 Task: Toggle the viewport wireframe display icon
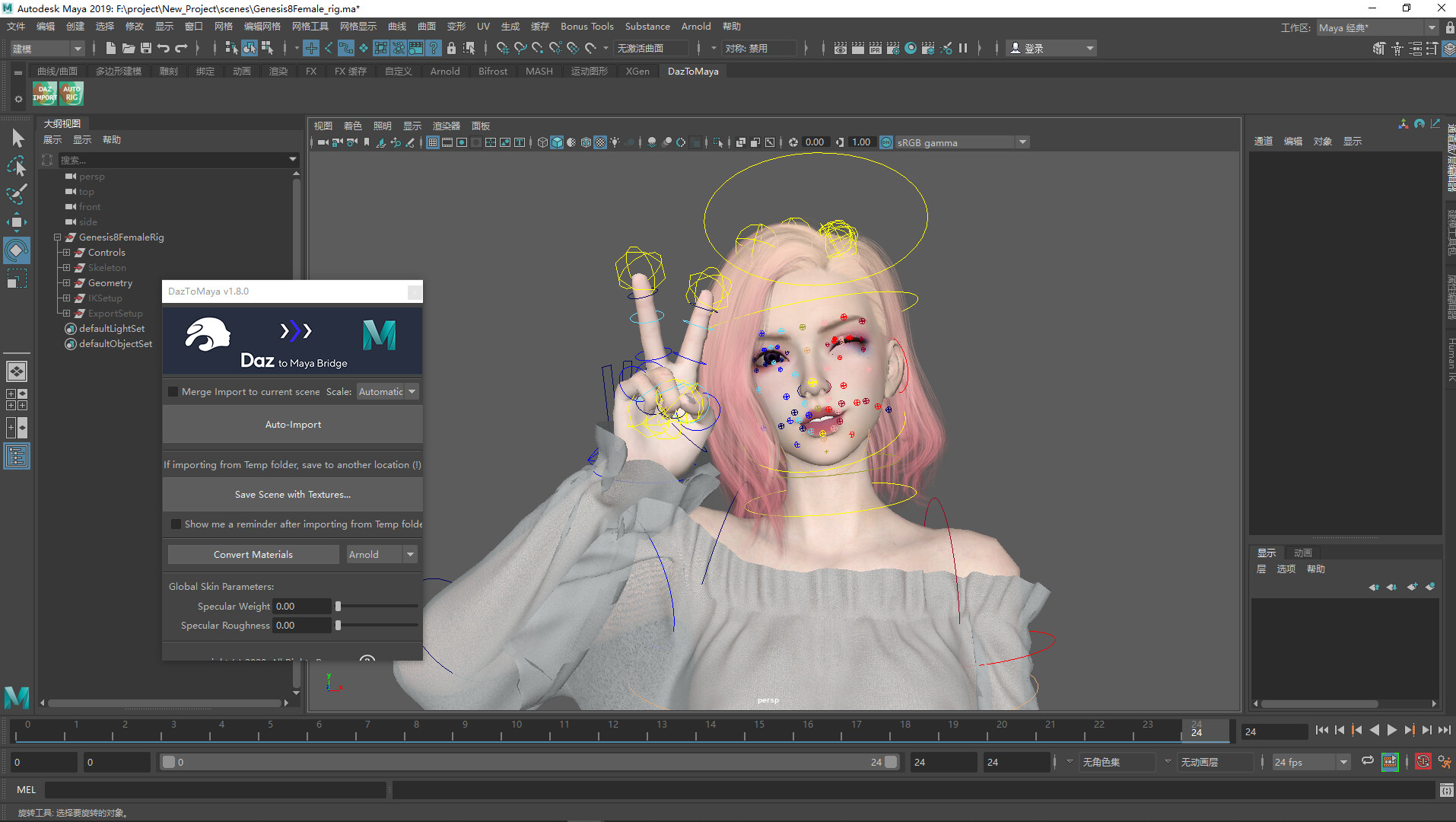point(542,142)
